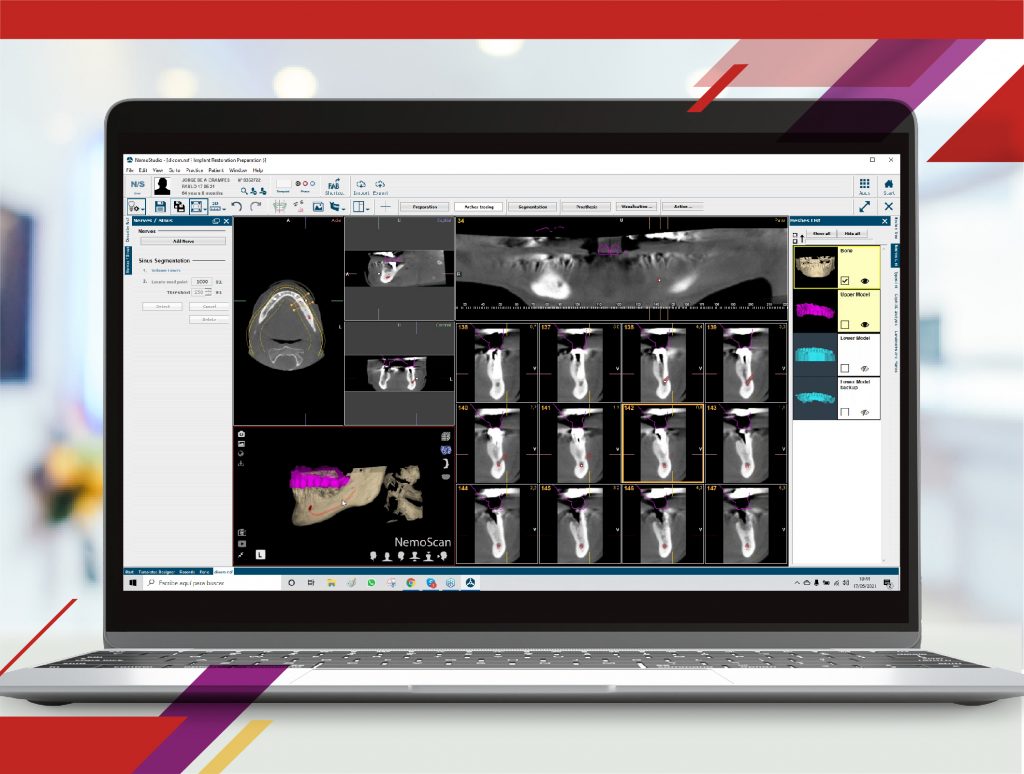Click the patient silhouette photo
This screenshot has height=774, width=1024.
[162, 187]
